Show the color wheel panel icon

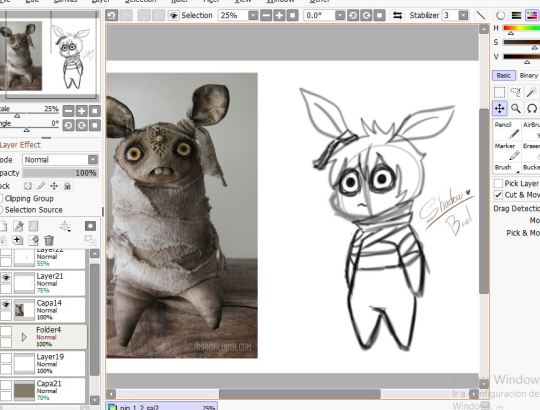(500, 15)
